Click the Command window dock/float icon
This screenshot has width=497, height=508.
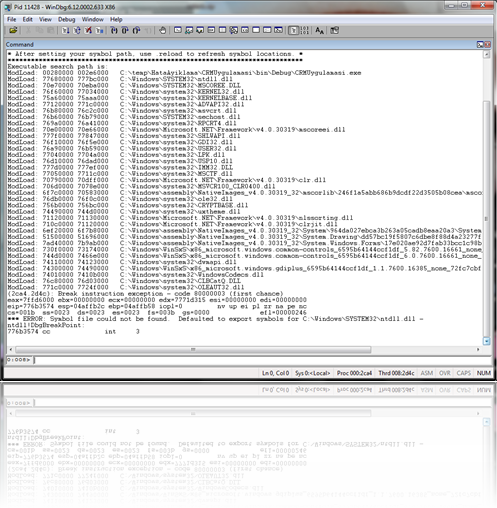click(x=480, y=44)
